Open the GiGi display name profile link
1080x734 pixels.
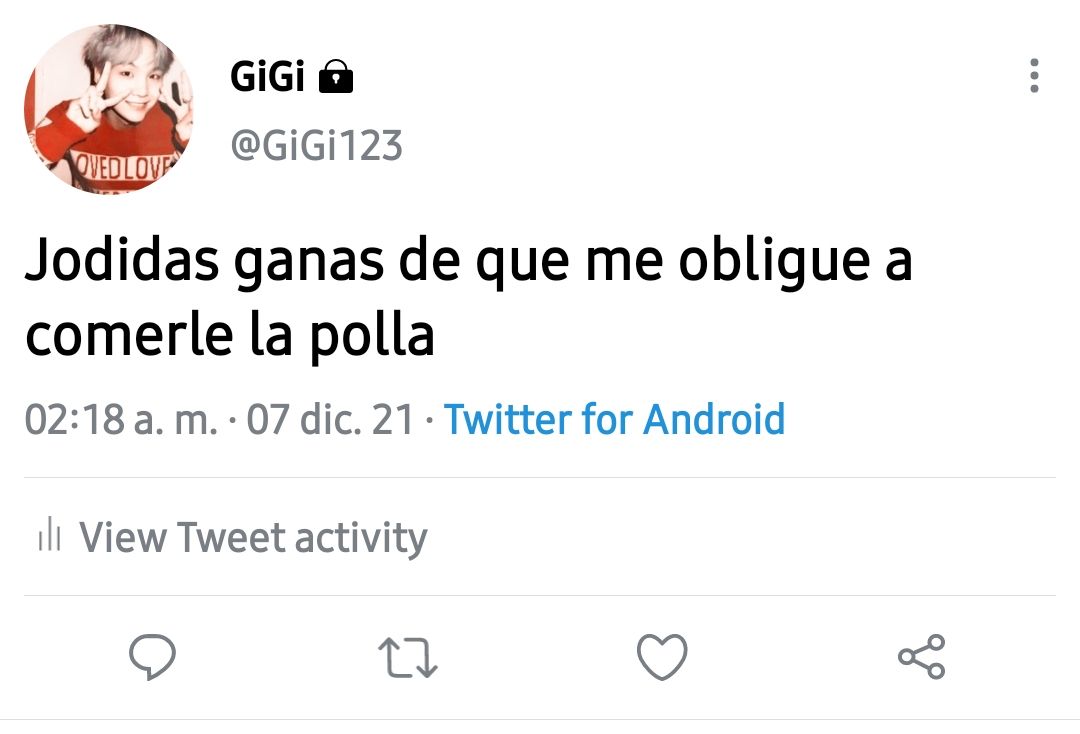[267, 76]
